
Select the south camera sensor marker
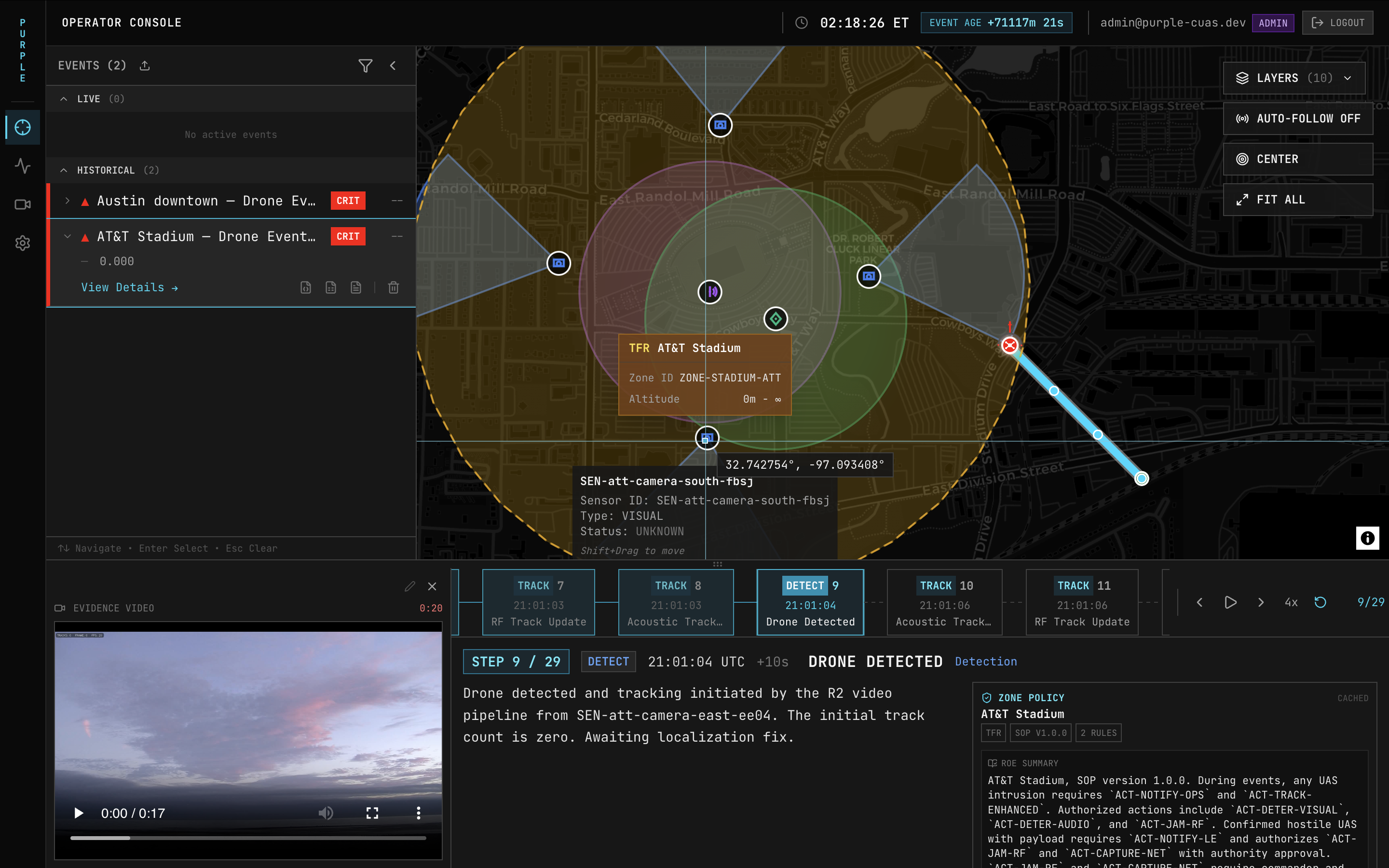(707, 438)
